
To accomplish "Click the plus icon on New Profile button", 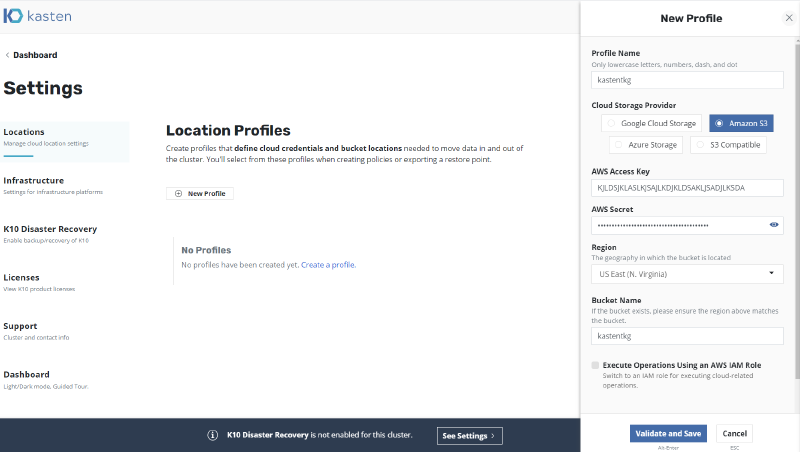I will click(x=179, y=193).
